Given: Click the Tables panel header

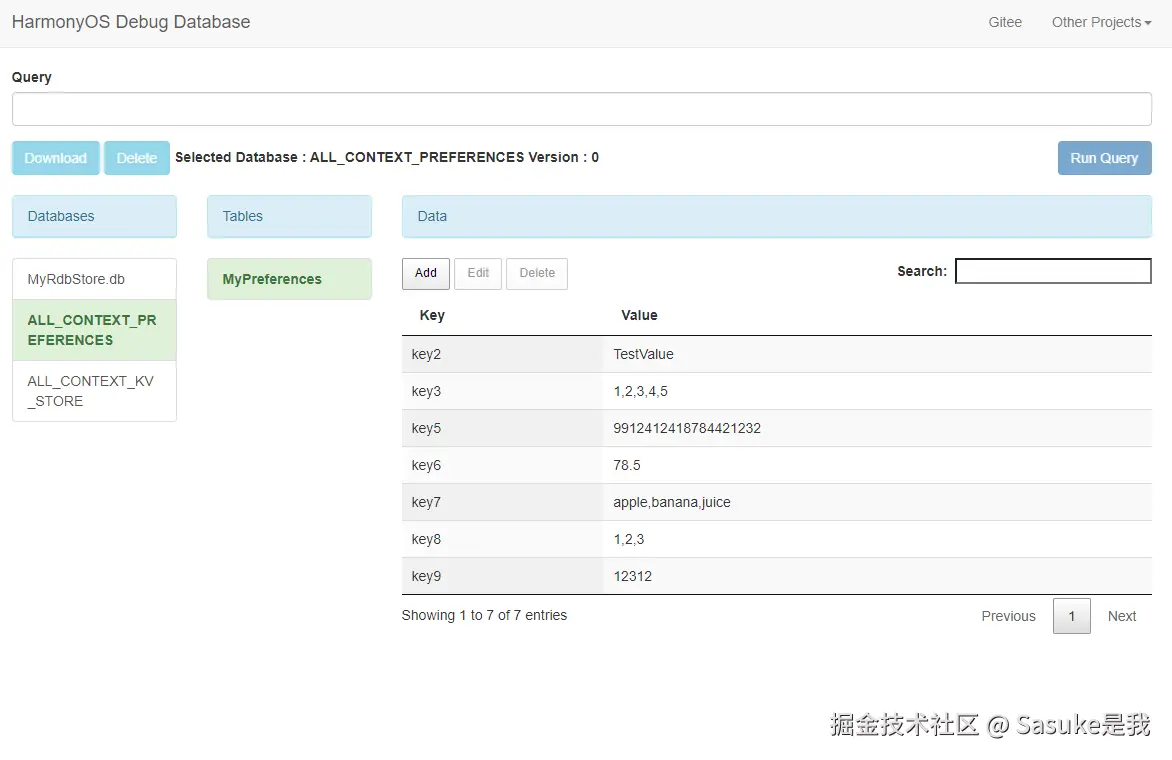Looking at the screenshot, I should (x=289, y=217).
